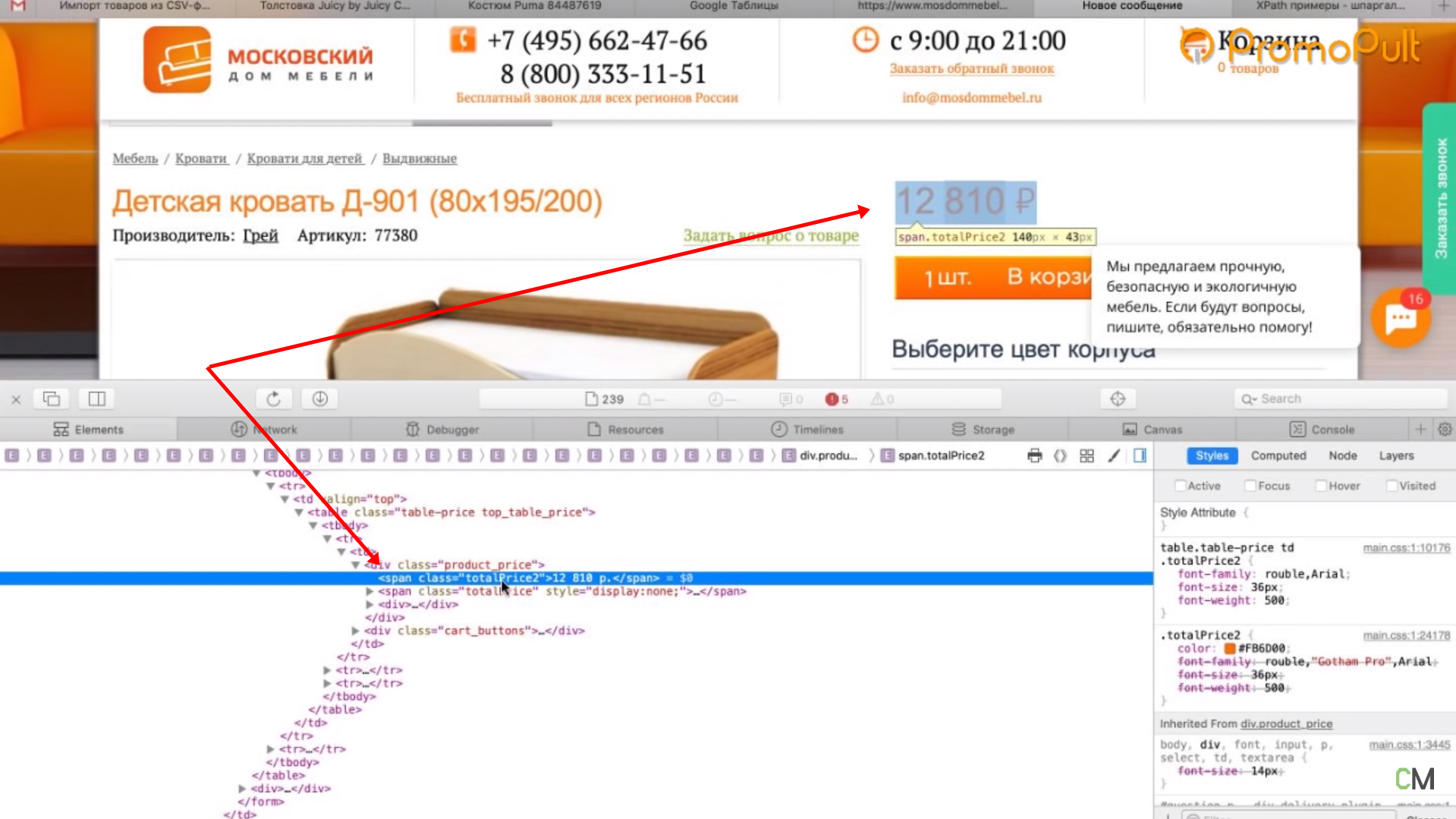Image resolution: width=1456 pixels, height=819 pixels.
Task: Click the dock inspector side-panel icon
Action: [97, 398]
